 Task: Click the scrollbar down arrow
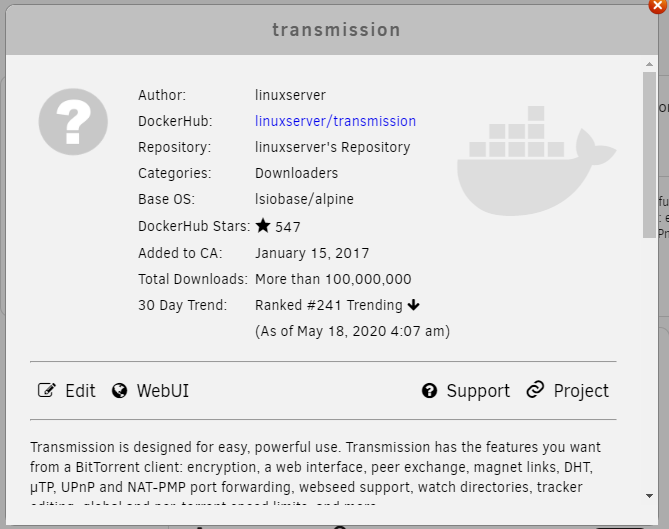click(x=650, y=495)
